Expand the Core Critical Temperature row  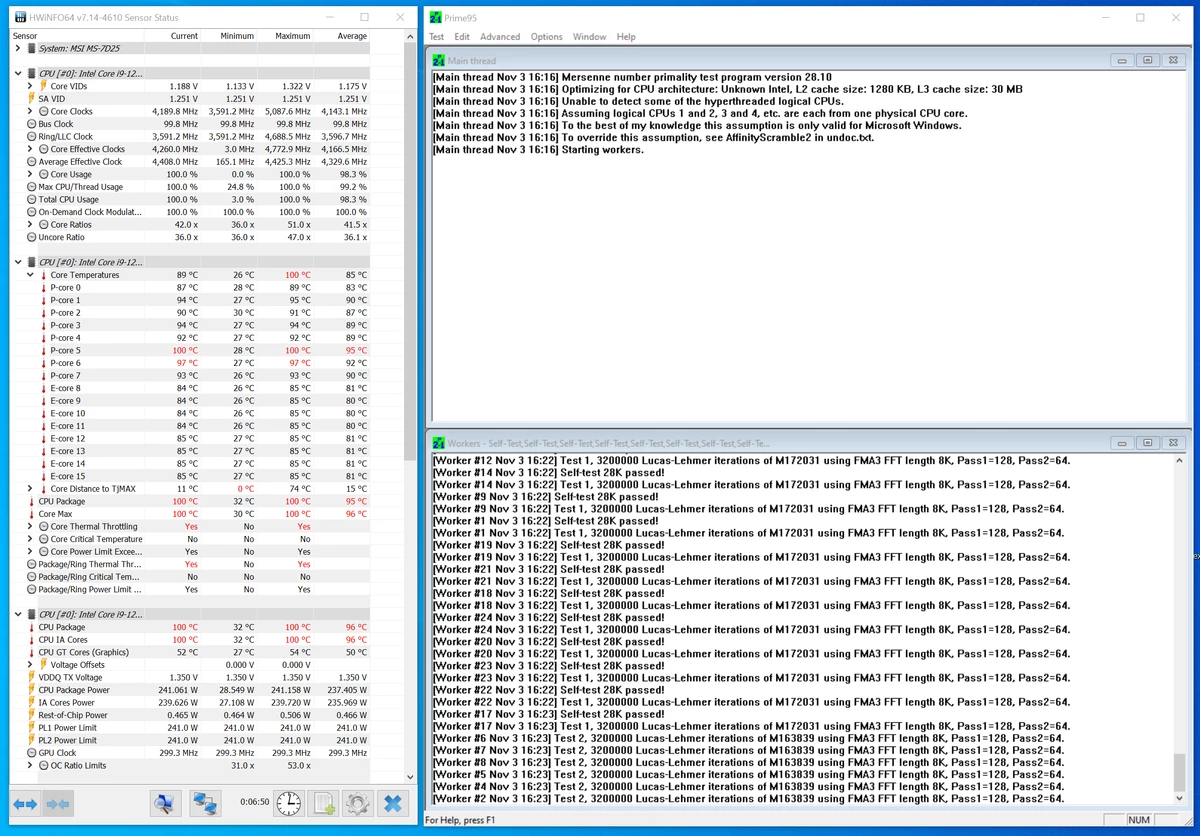pyautogui.click(x=30, y=539)
